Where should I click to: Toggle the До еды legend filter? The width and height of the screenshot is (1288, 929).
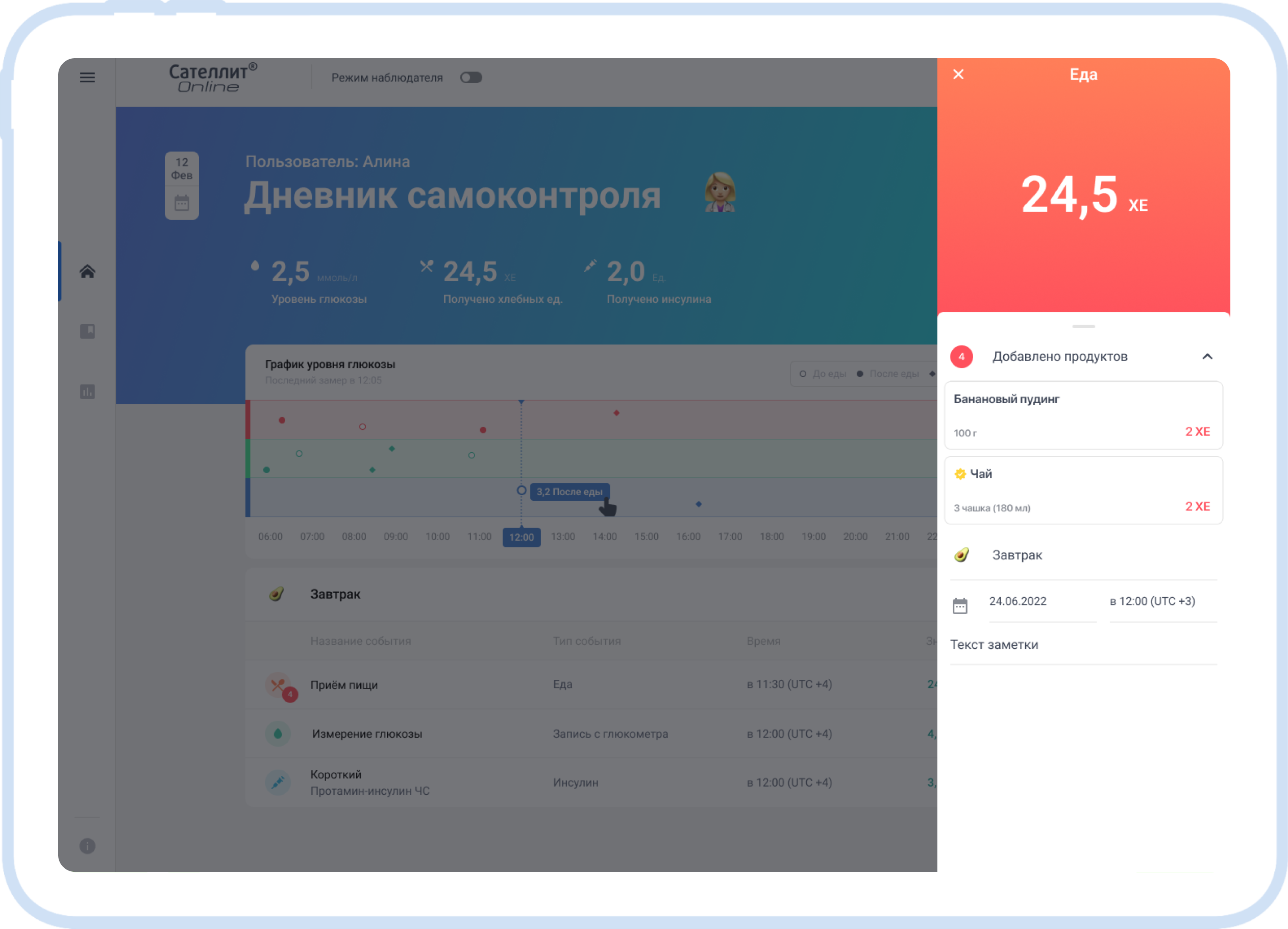(823, 374)
